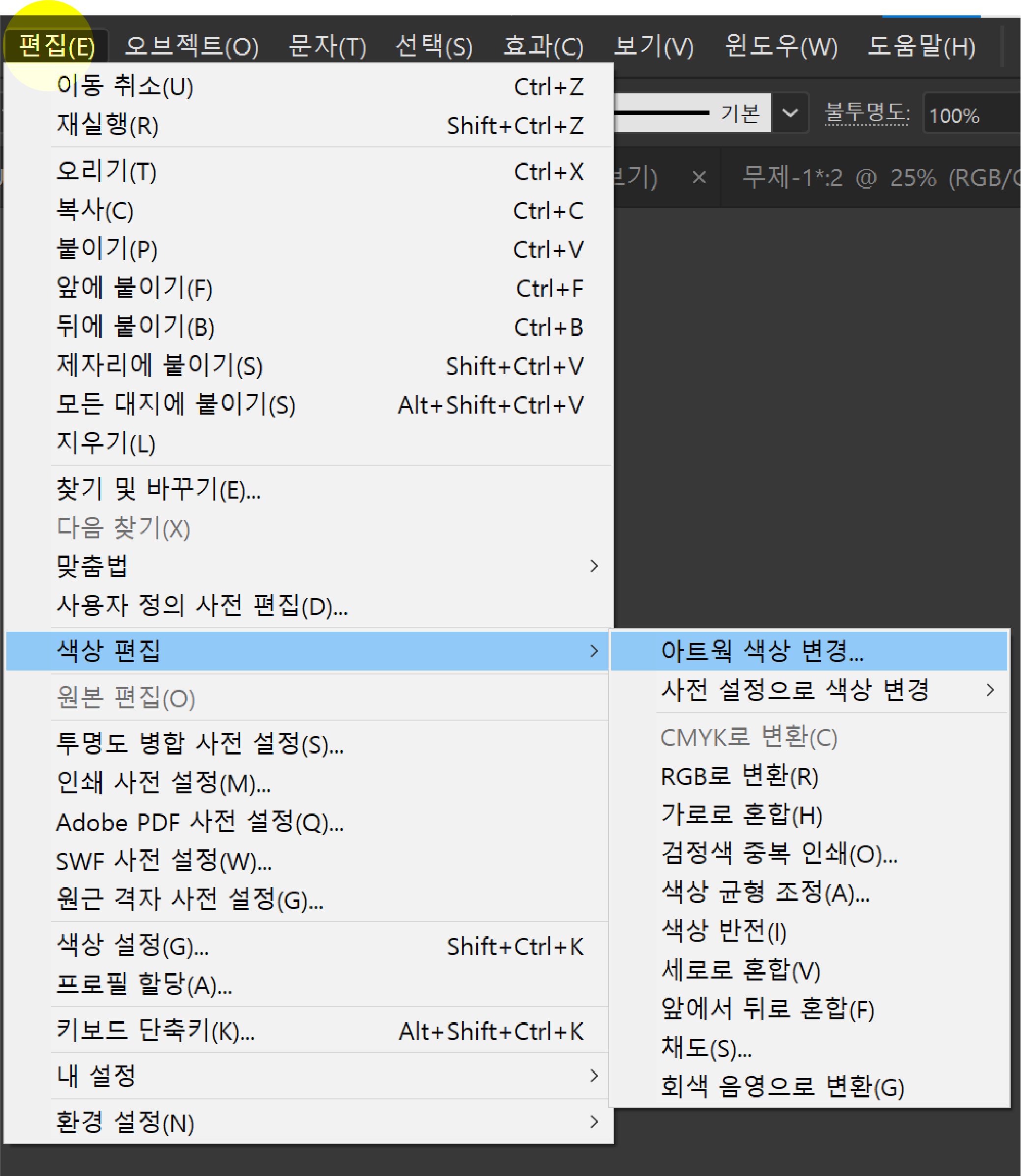
Task: Select RGB로 변환(R) option
Action: (739, 776)
